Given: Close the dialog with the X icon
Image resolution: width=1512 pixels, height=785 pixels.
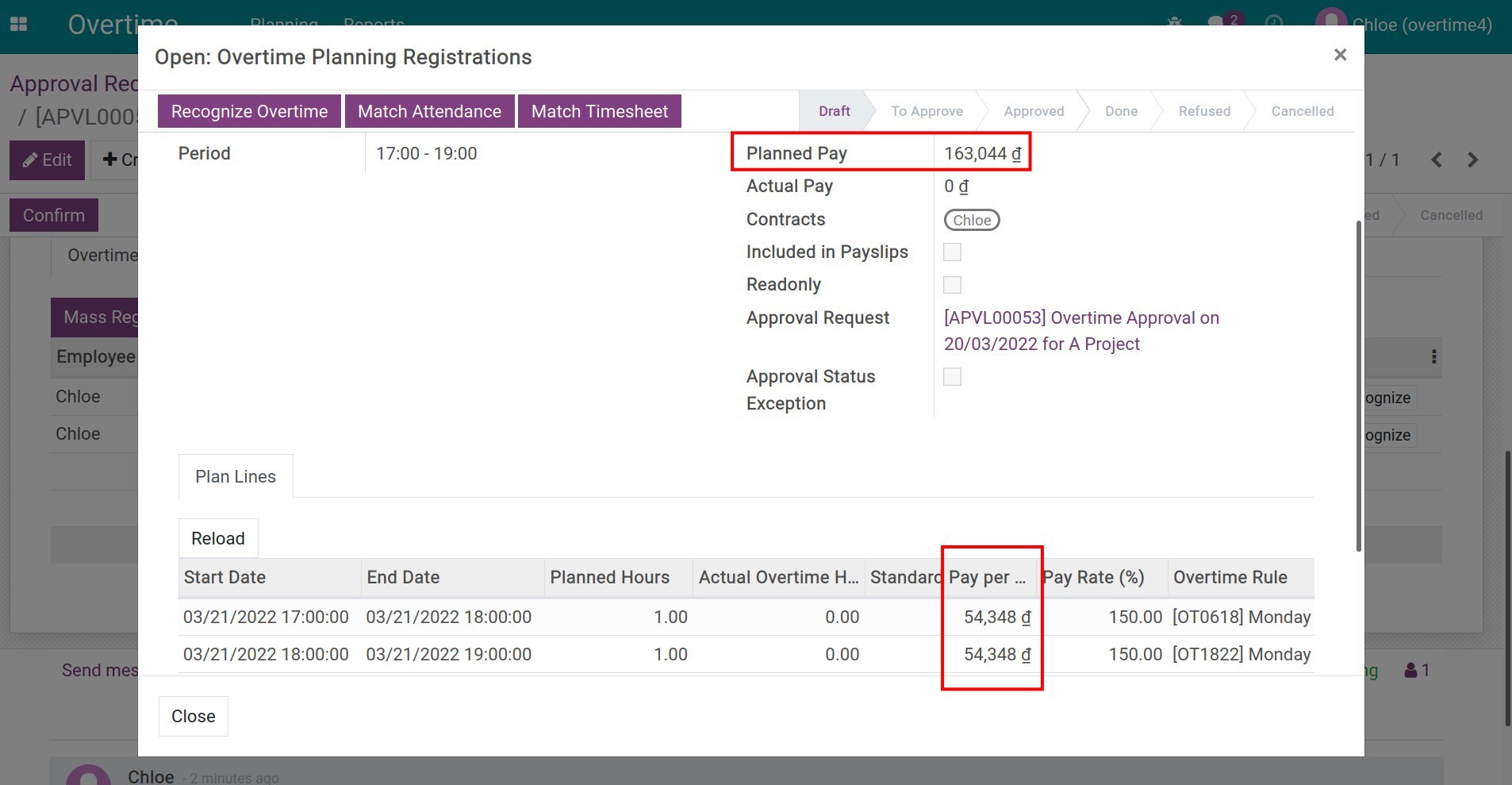Looking at the screenshot, I should tap(1340, 55).
